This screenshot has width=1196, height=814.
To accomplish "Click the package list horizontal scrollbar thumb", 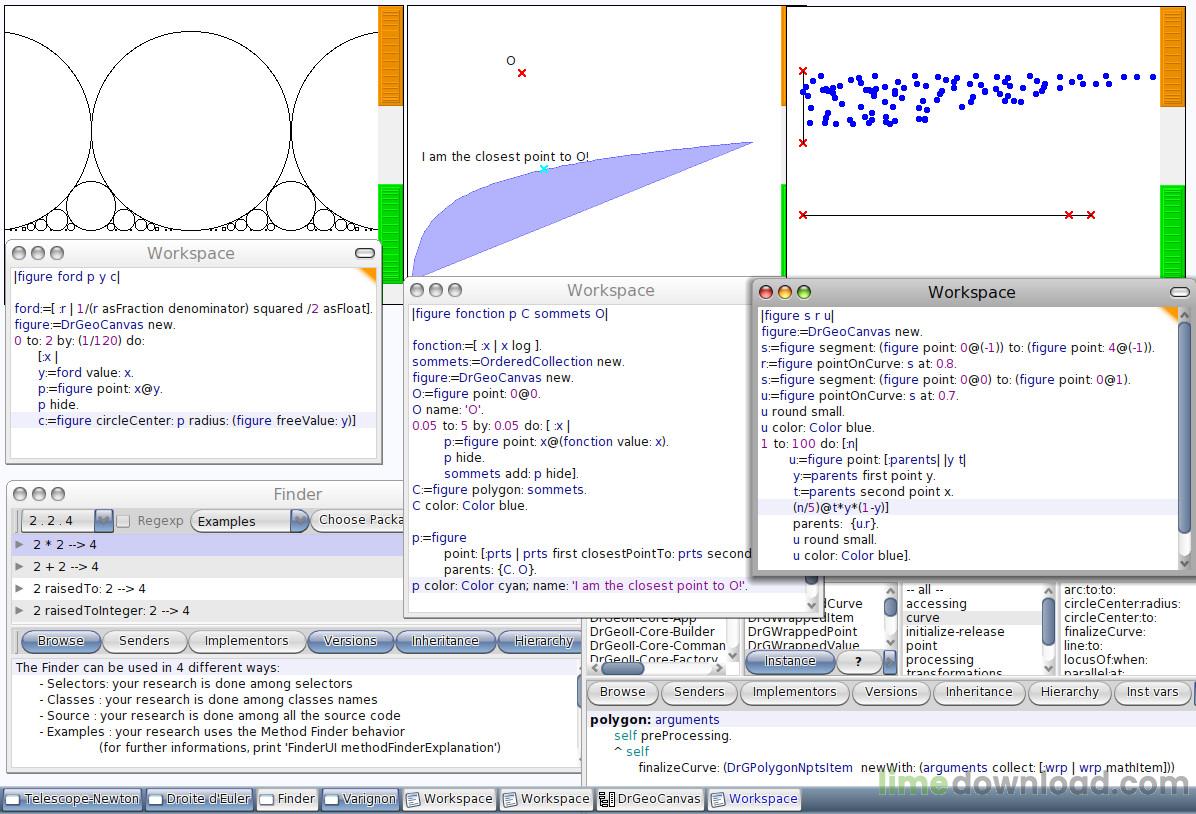I will pyautogui.click(x=622, y=668).
